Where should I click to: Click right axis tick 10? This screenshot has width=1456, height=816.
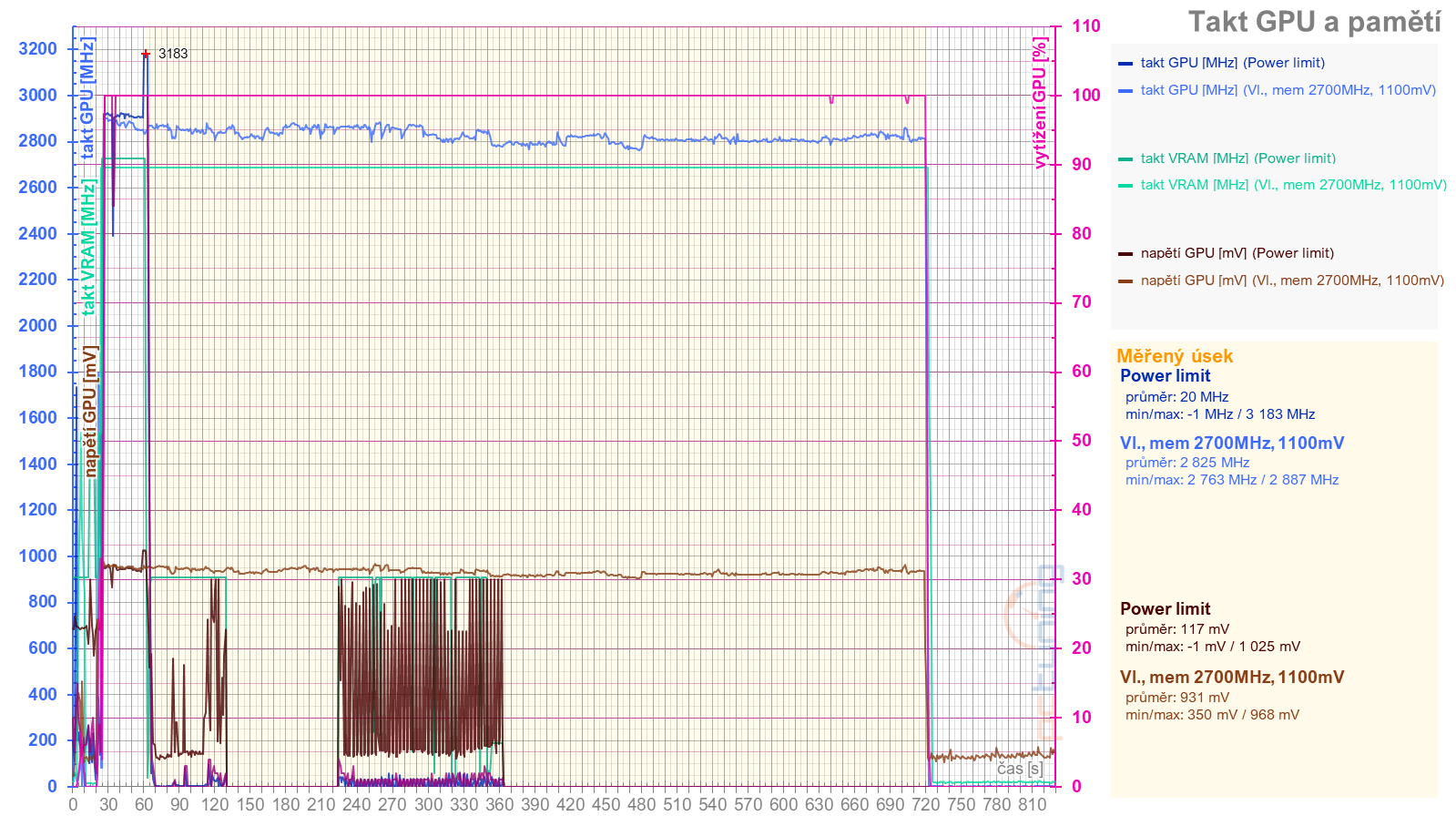click(x=1081, y=718)
